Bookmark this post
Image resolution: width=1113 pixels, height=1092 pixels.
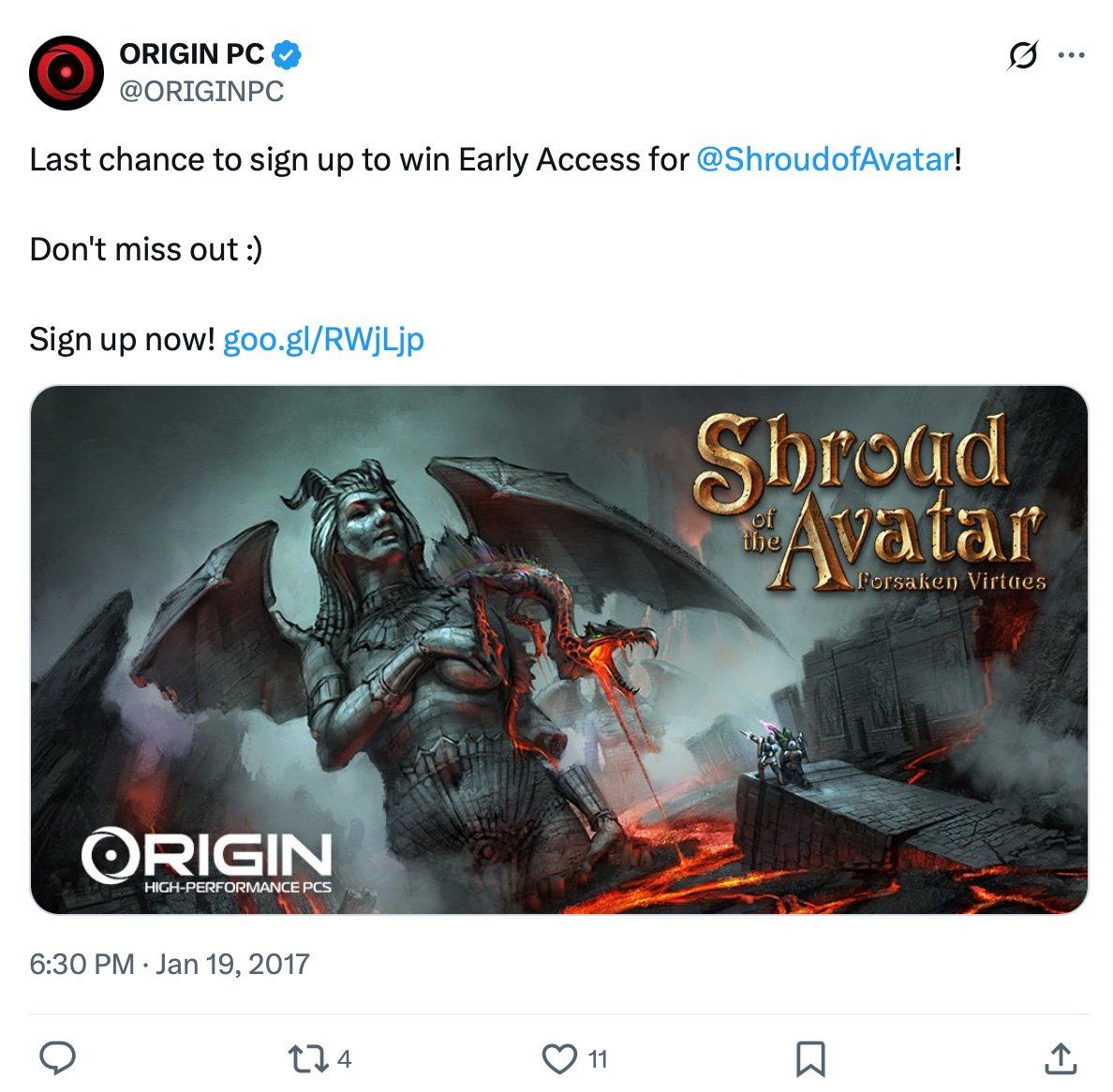809,1058
